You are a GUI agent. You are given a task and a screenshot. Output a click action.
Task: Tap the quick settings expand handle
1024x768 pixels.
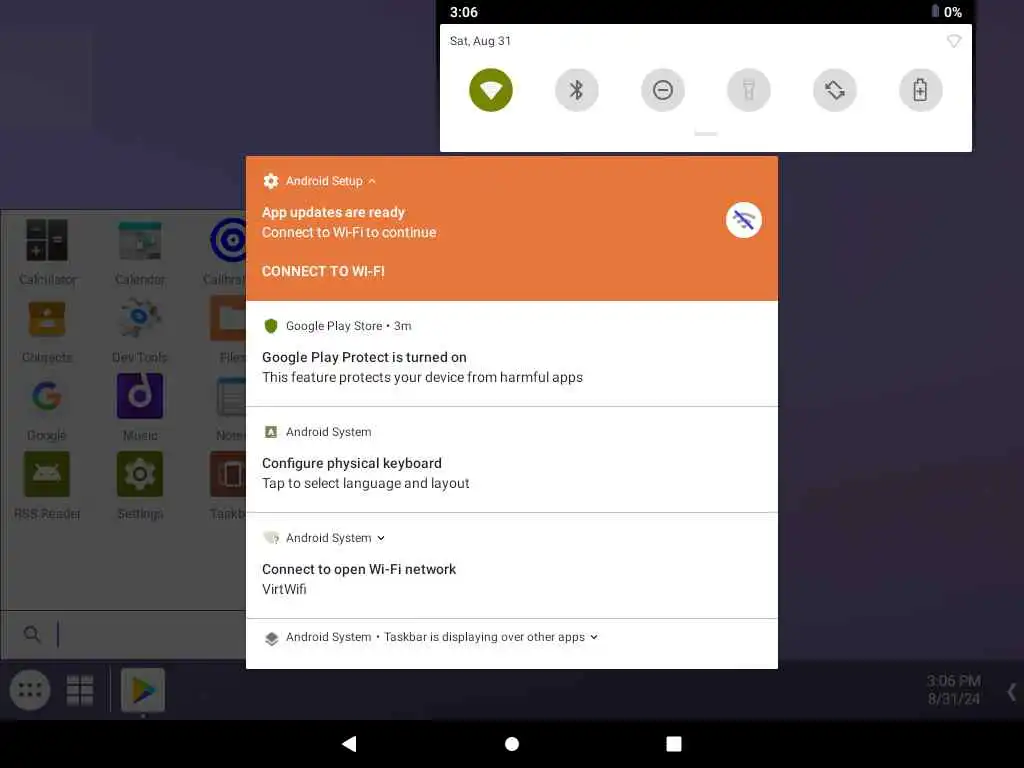[705, 134]
